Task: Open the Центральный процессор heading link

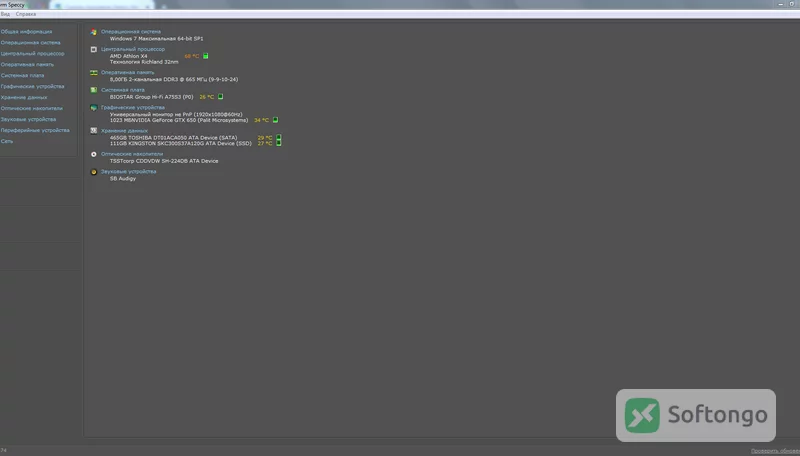Action: 133,49
